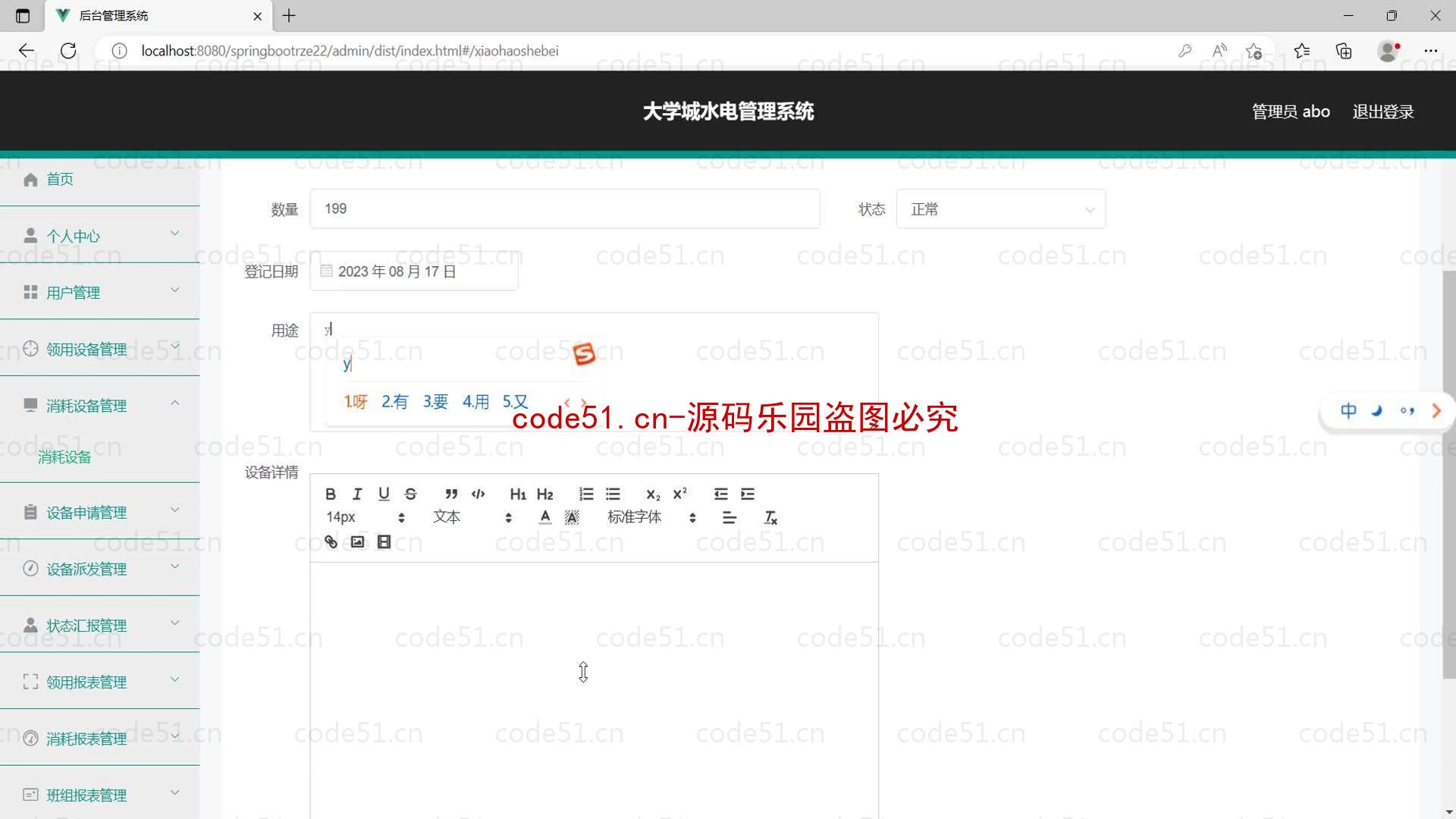This screenshot has height=819, width=1456.
Task: Choose IME candidate 2 有
Action: pos(394,402)
